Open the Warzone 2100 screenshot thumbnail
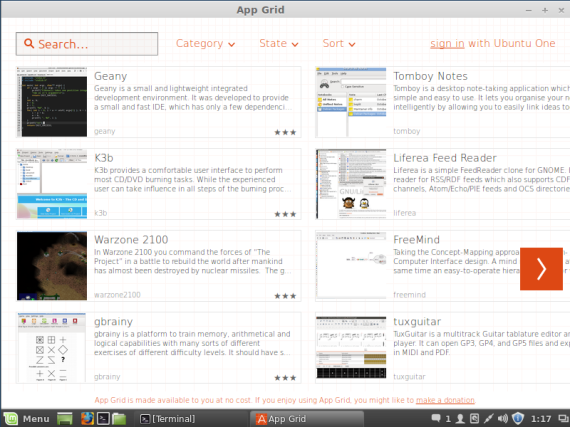This screenshot has height=427, width=570. coord(52,266)
